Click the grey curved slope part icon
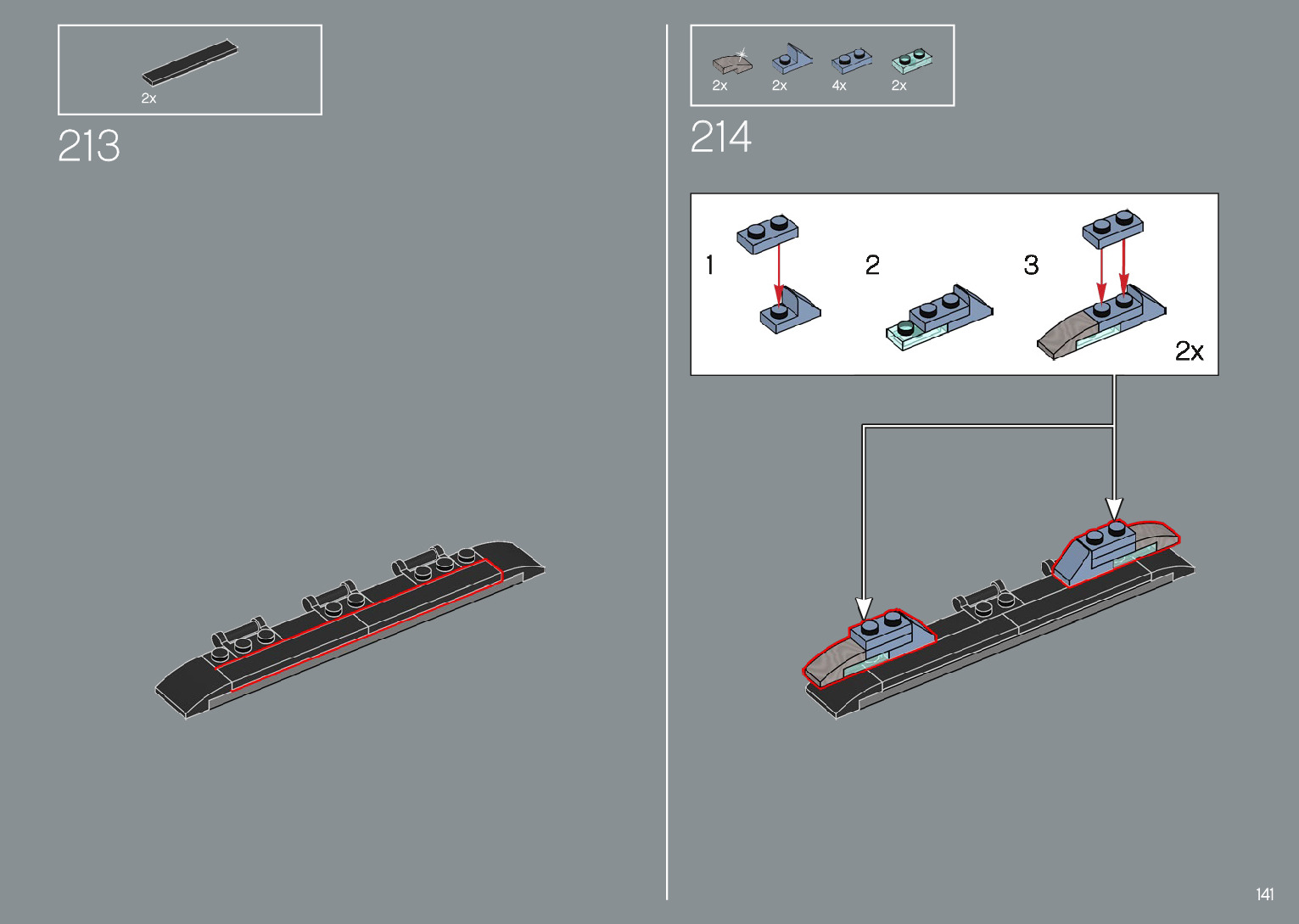The image size is (1299, 924). pos(731,64)
